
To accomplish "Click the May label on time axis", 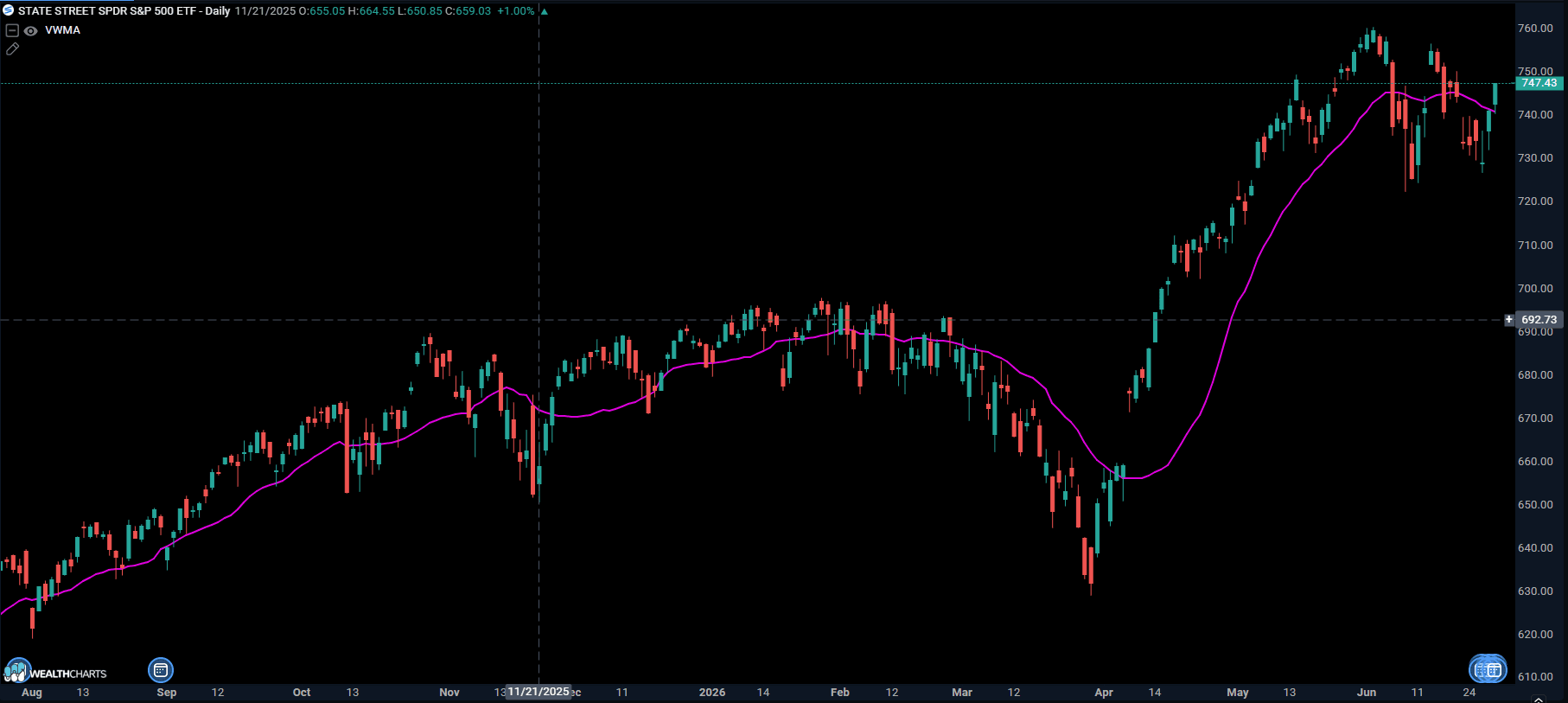I will tap(1238, 693).
